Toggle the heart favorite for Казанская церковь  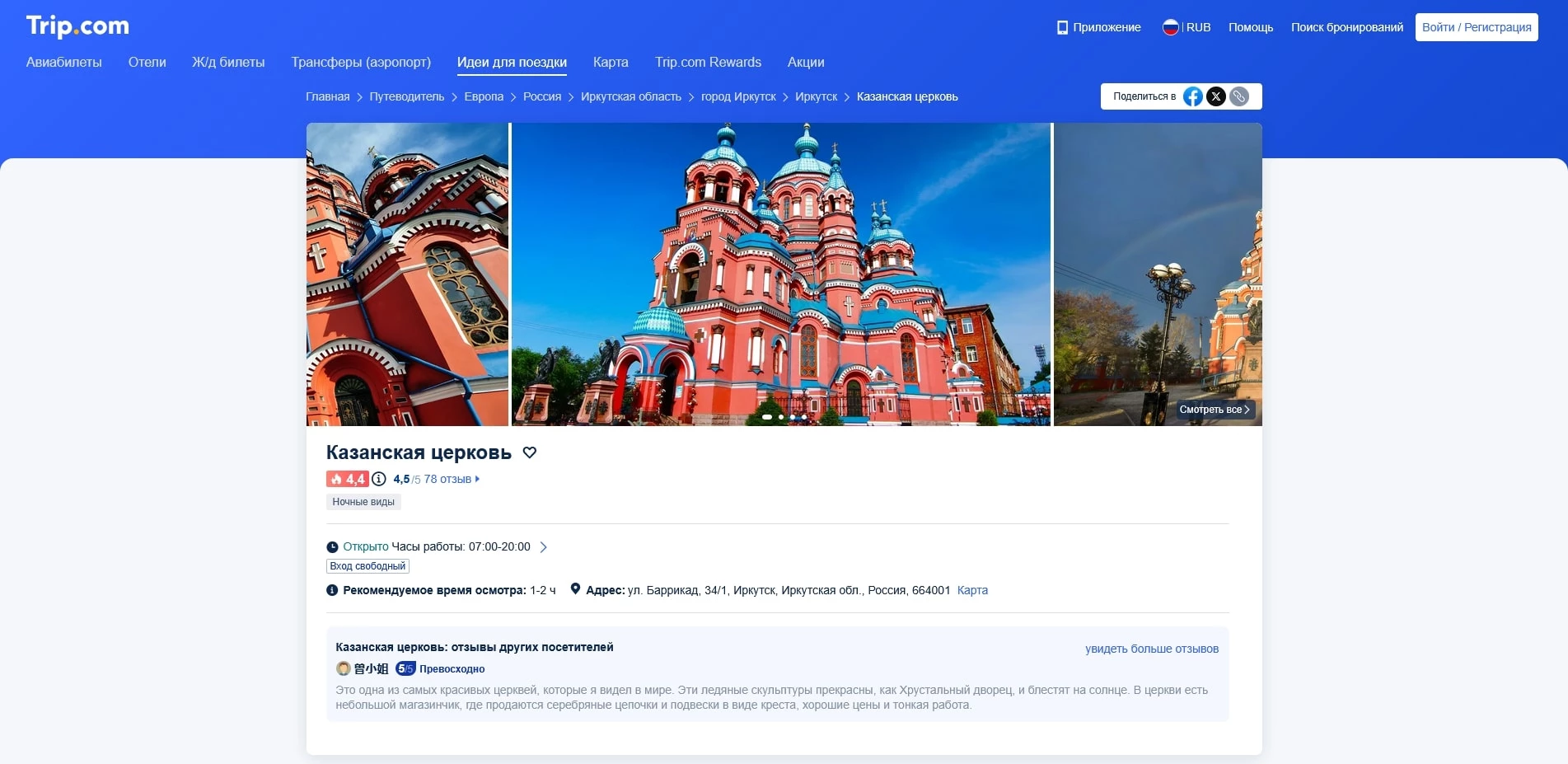[x=531, y=452]
